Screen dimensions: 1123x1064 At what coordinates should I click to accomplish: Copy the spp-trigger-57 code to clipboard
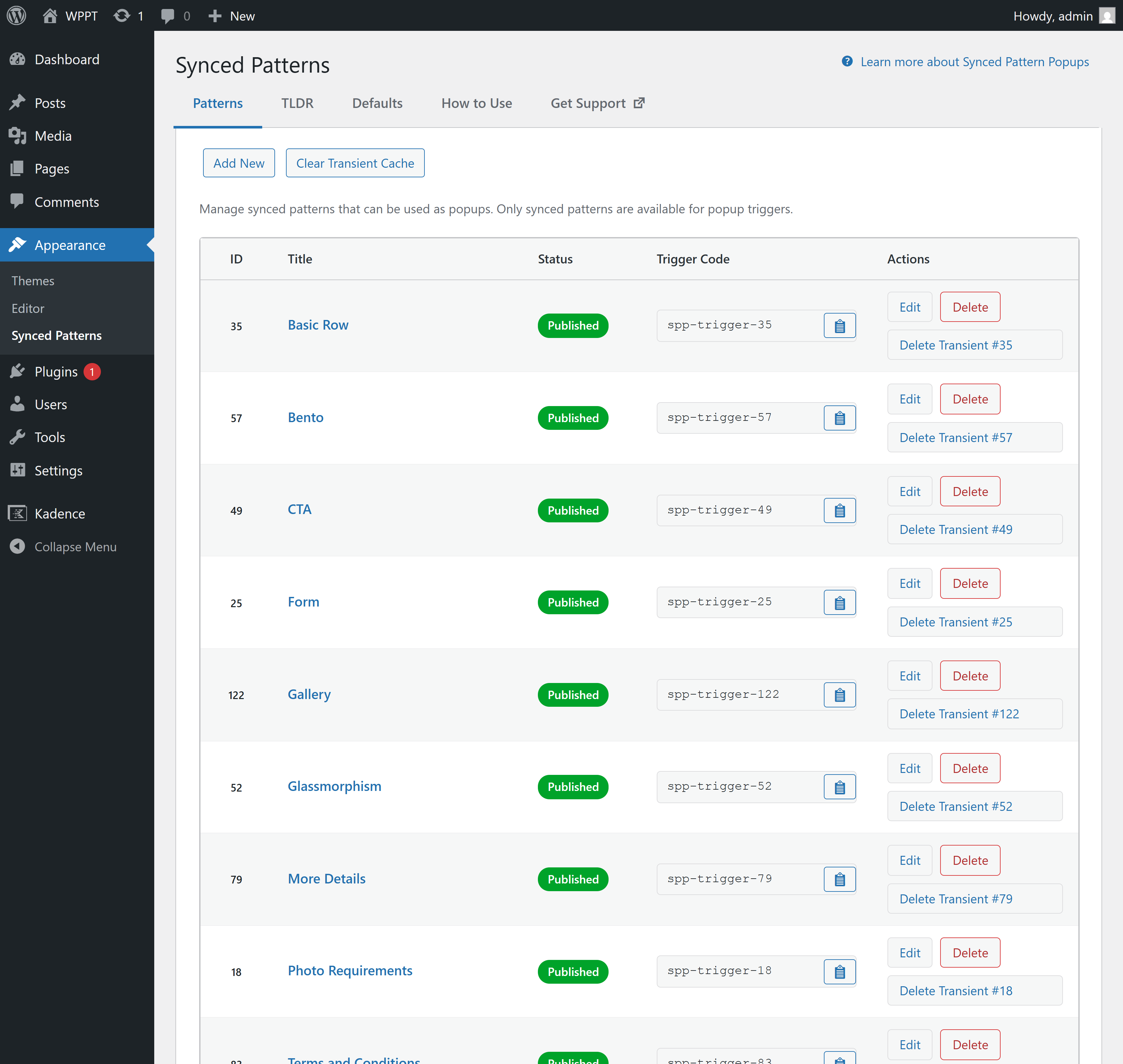click(x=839, y=418)
